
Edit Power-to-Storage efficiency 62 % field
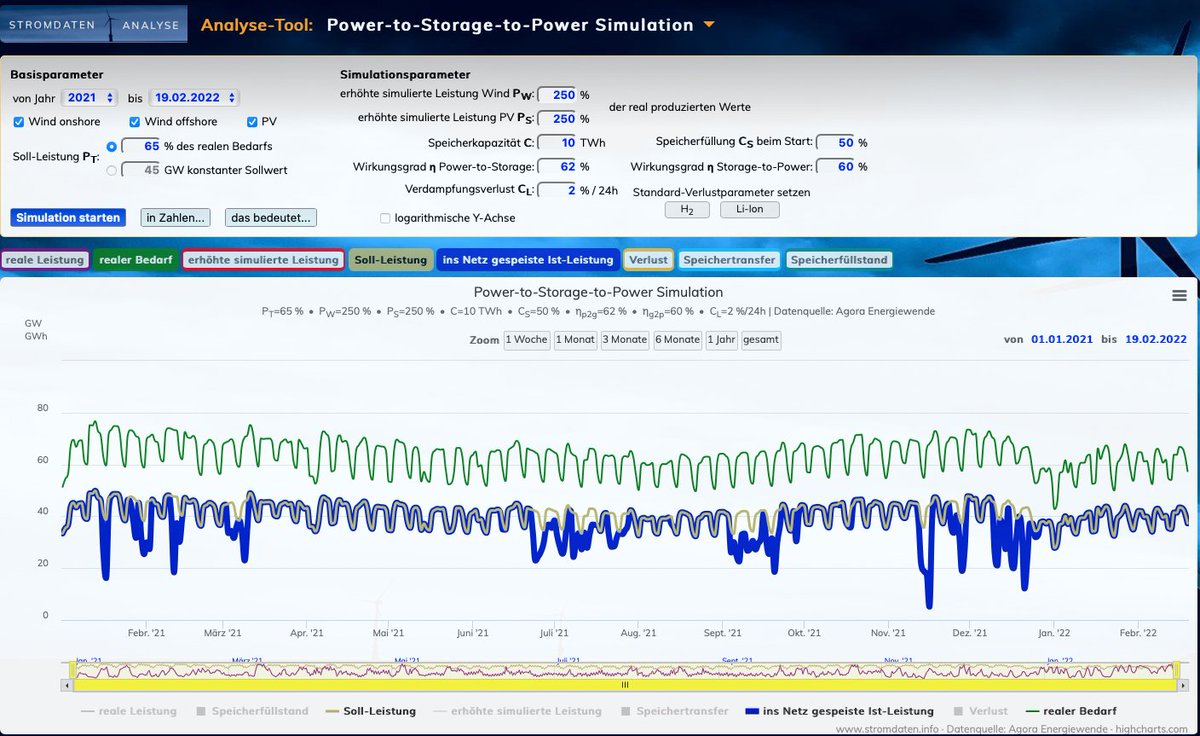pyautogui.click(x=557, y=166)
